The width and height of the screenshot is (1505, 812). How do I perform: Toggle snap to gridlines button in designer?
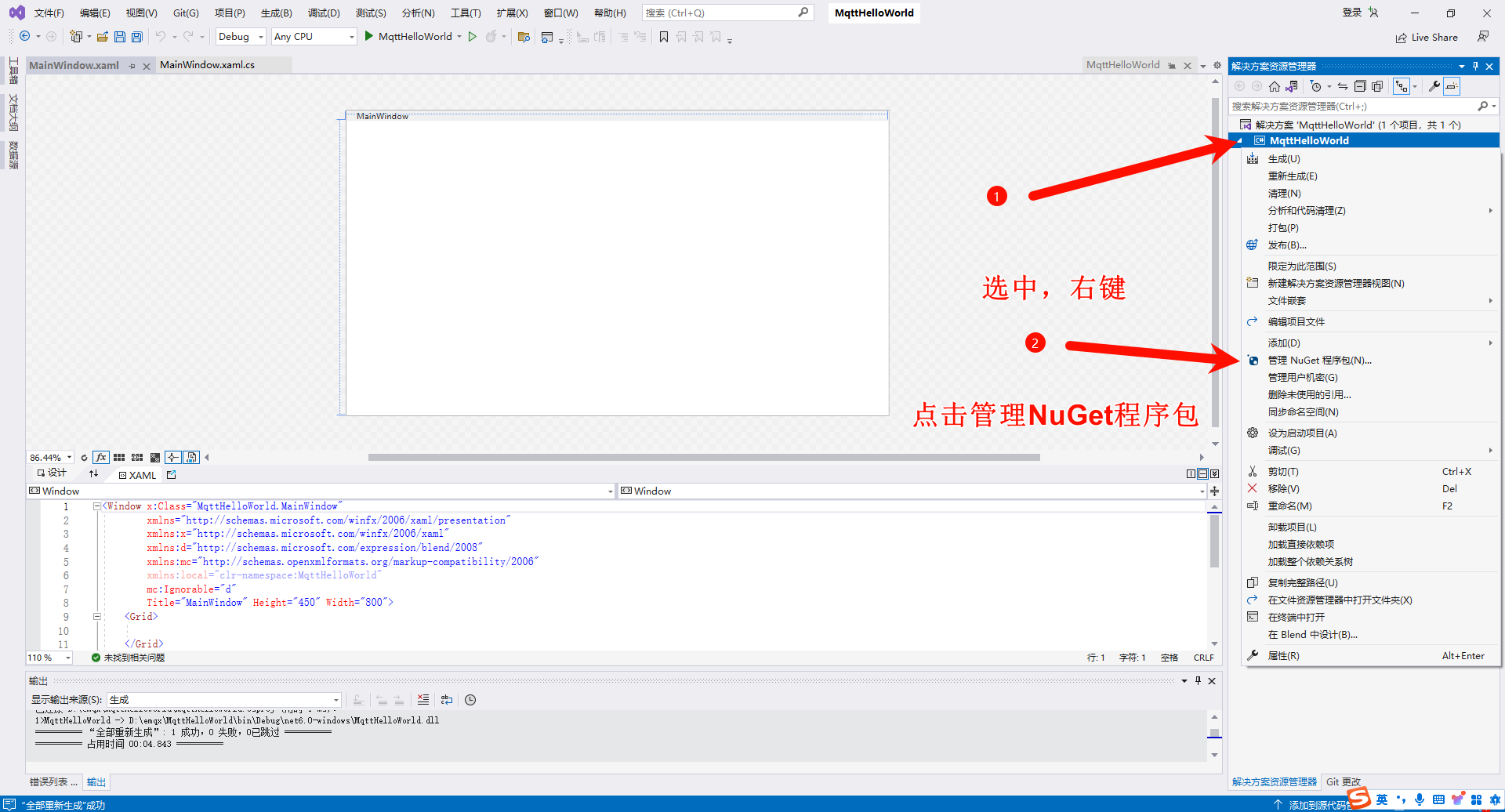(137, 457)
